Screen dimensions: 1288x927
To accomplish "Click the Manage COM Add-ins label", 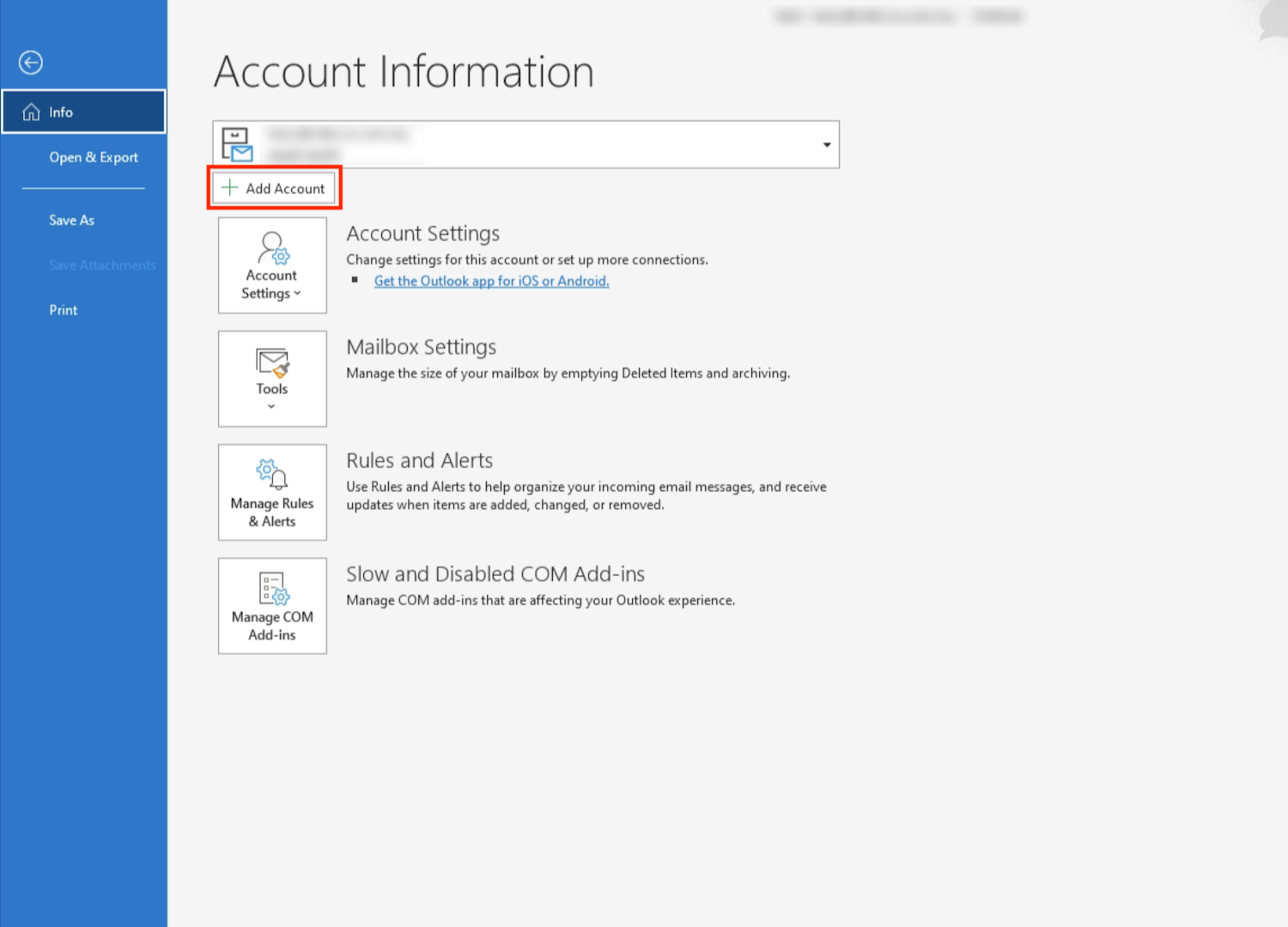I will 272,626.
